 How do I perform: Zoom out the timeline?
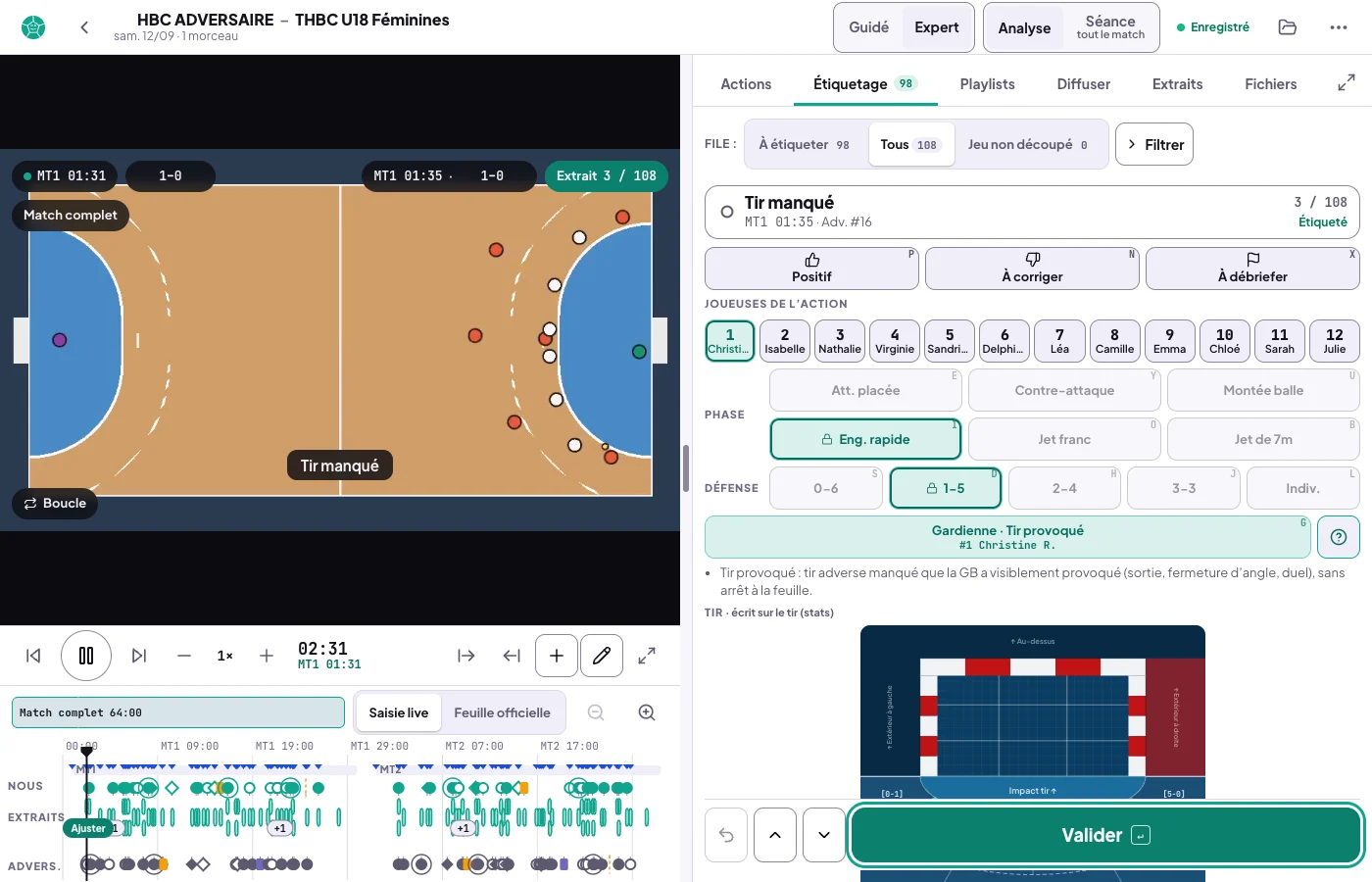596,712
